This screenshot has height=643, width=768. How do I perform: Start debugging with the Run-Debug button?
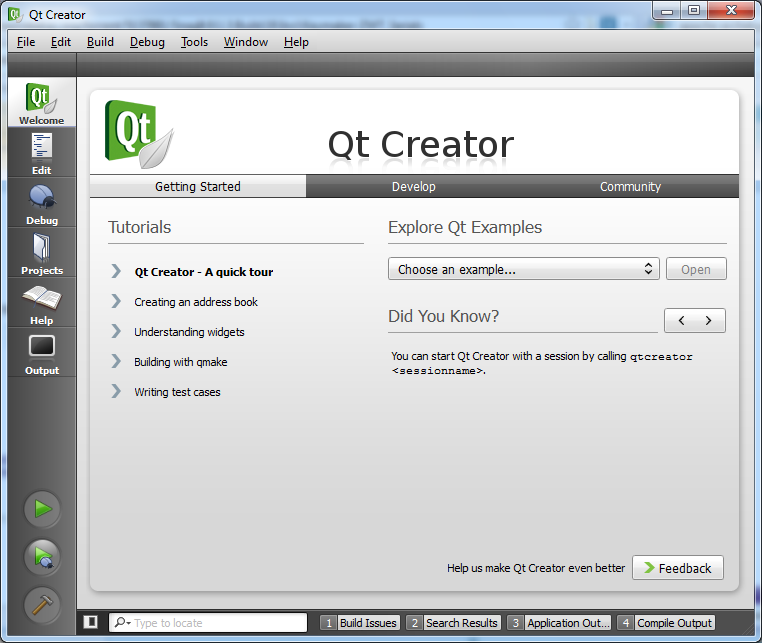43,557
